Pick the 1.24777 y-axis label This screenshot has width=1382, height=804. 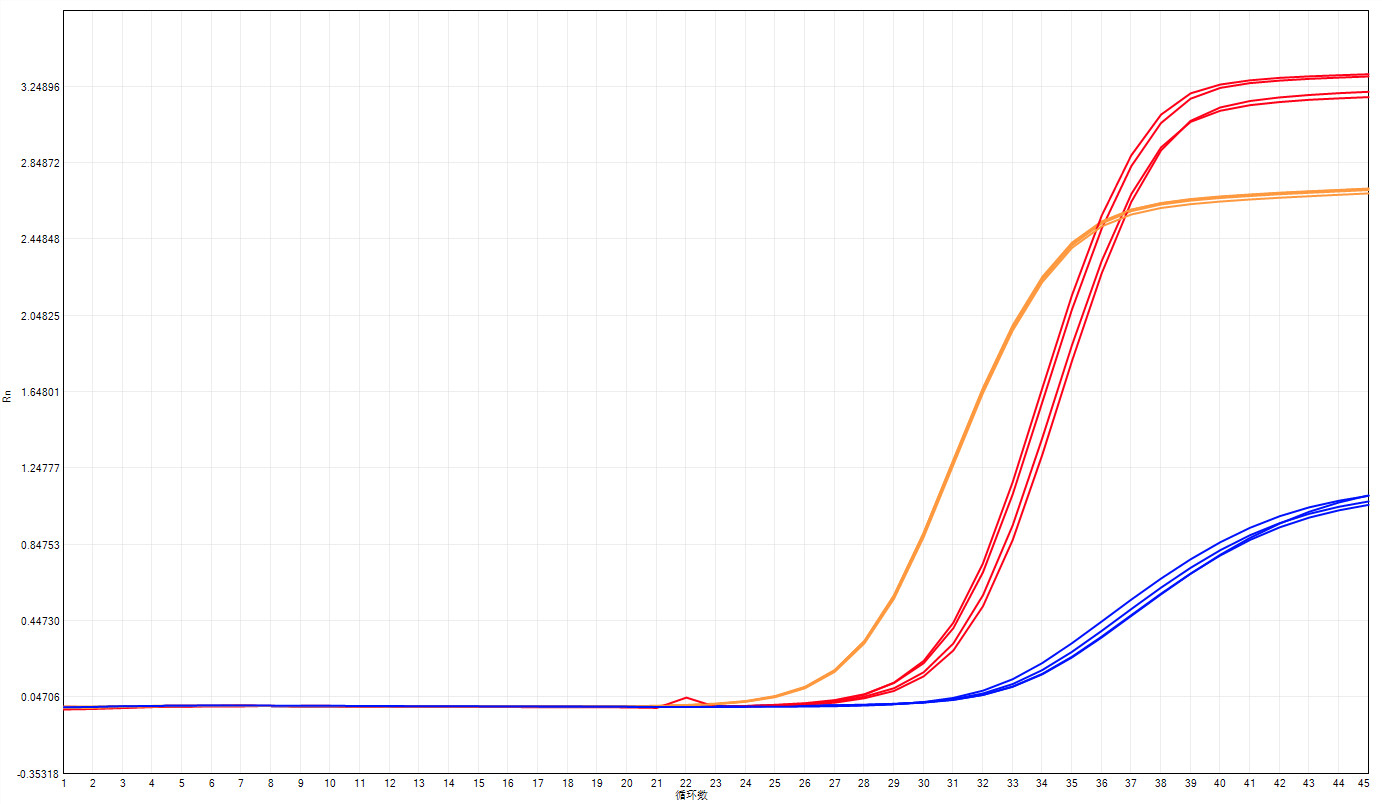(x=40, y=468)
